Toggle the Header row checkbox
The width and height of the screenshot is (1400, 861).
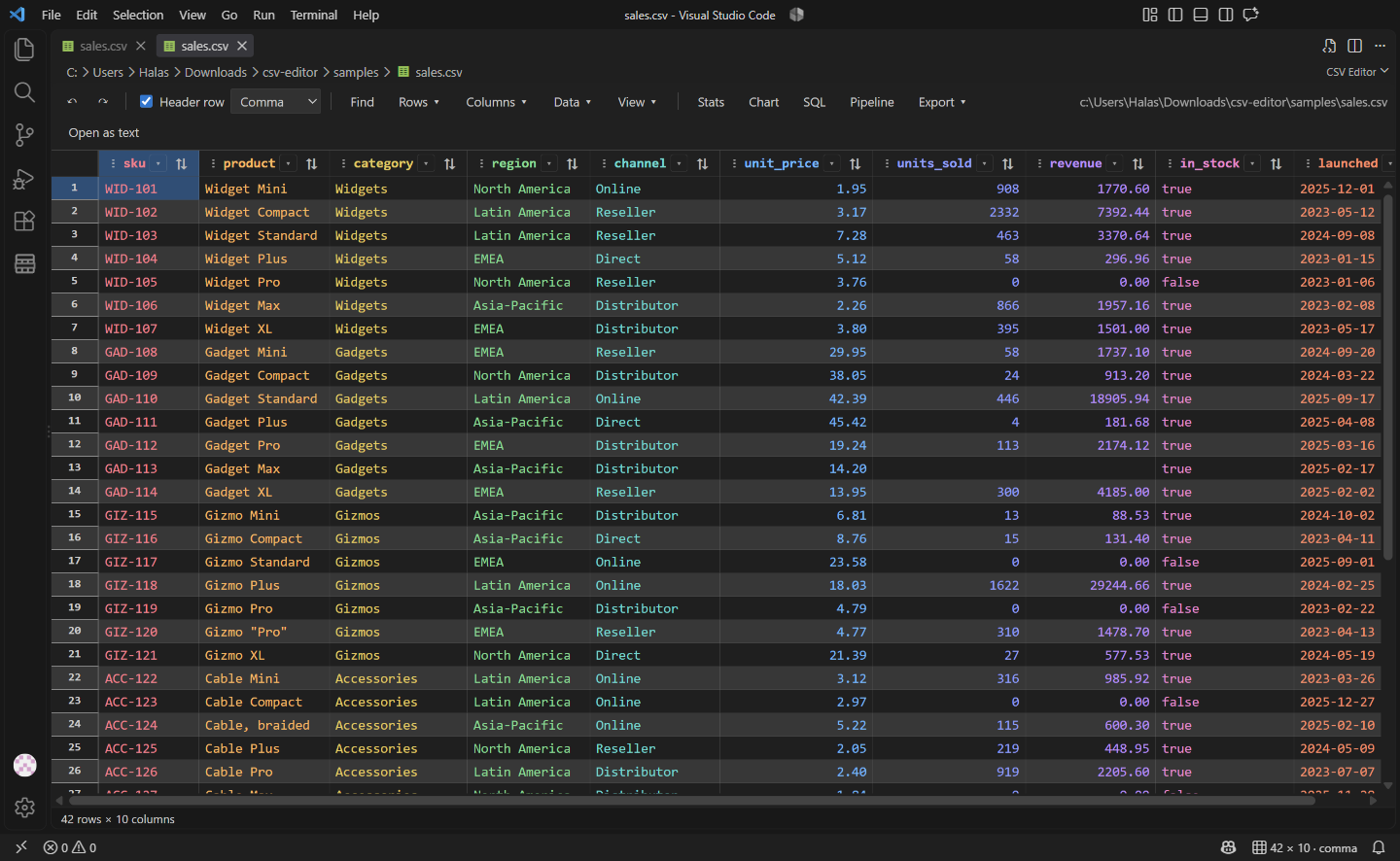[146, 101]
